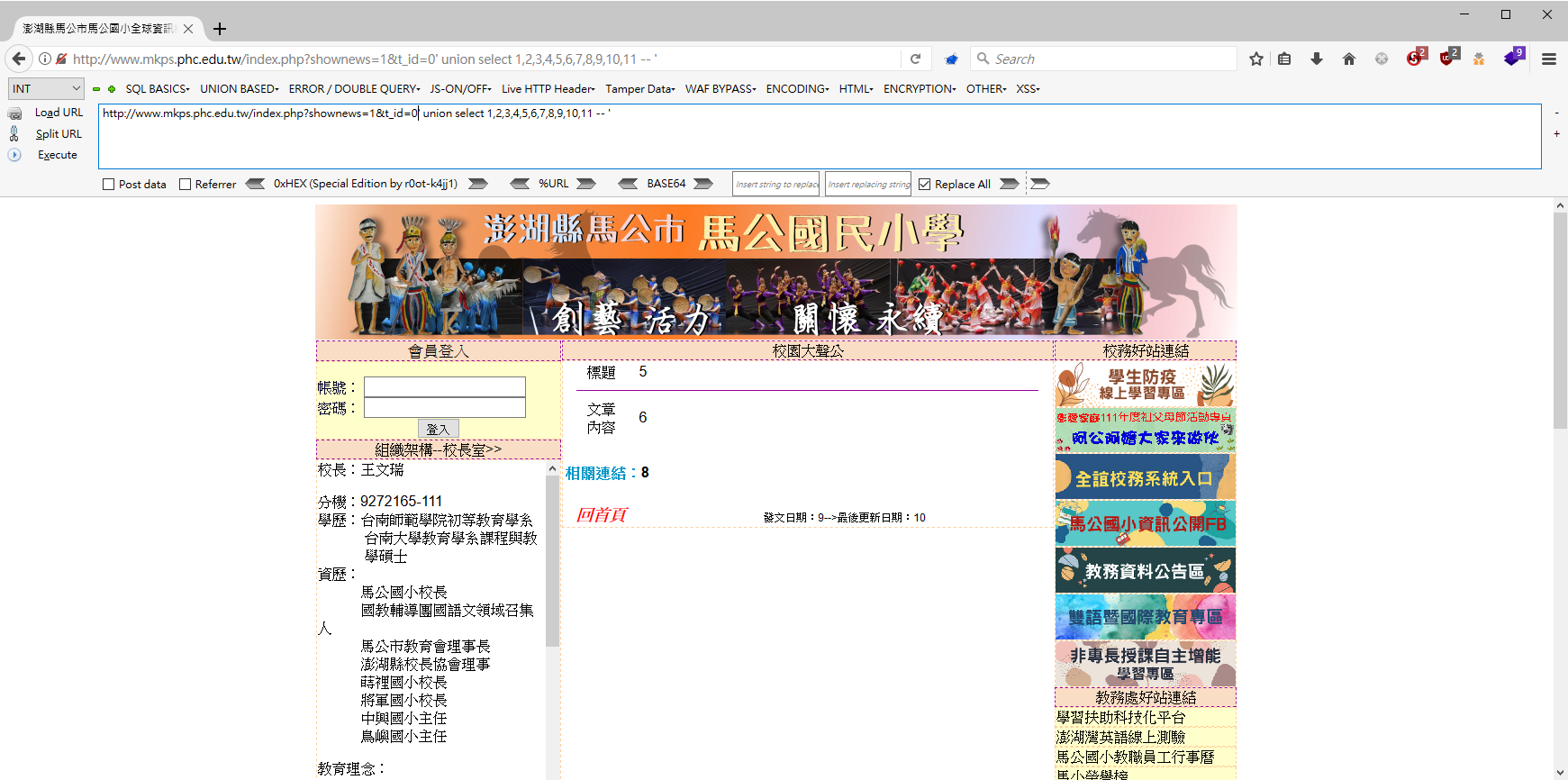Screen dimensions: 1568x780
Task: Open the ENCRYPTION menu
Action: [920, 89]
